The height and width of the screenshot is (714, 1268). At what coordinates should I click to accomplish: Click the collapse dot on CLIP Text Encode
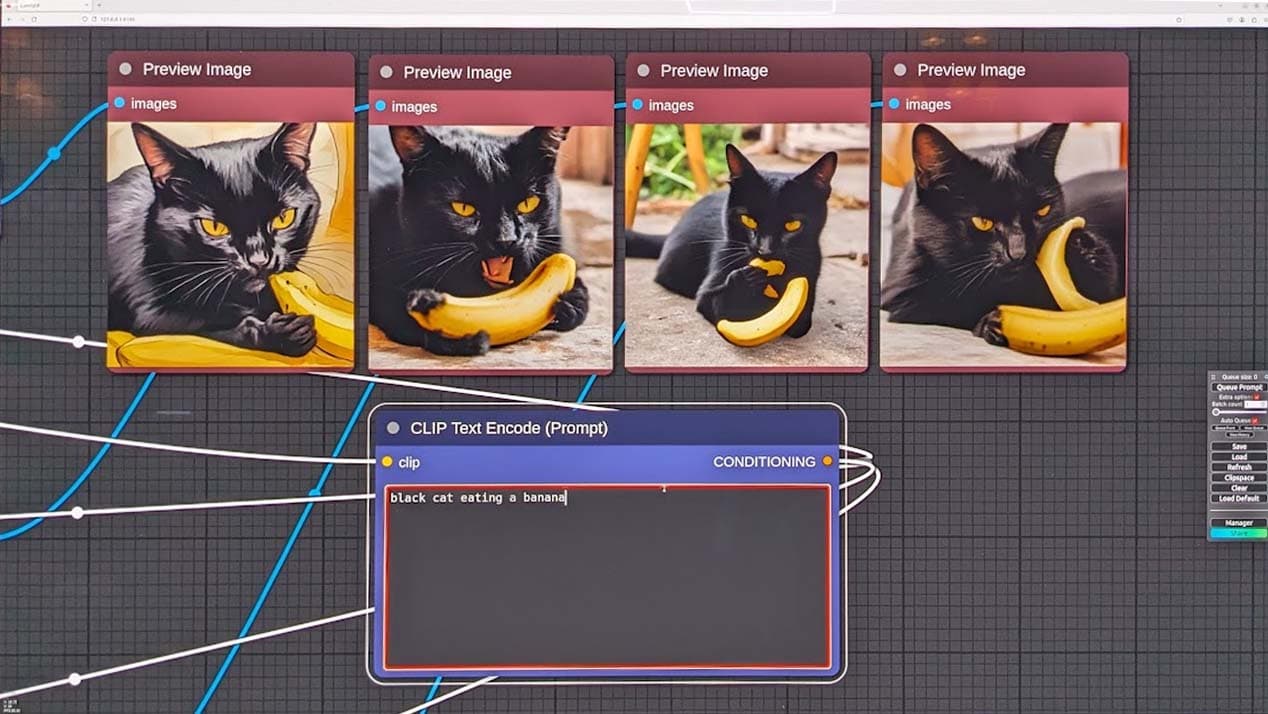(393, 428)
